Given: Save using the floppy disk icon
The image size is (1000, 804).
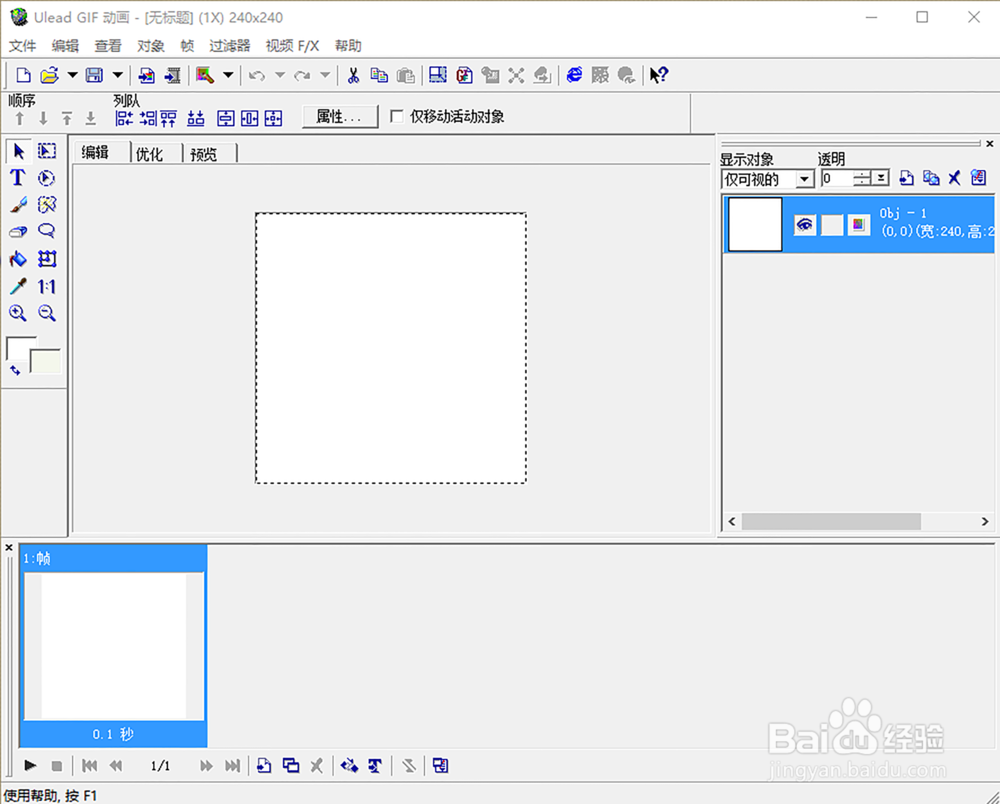Looking at the screenshot, I should pyautogui.click(x=94, y=75).
